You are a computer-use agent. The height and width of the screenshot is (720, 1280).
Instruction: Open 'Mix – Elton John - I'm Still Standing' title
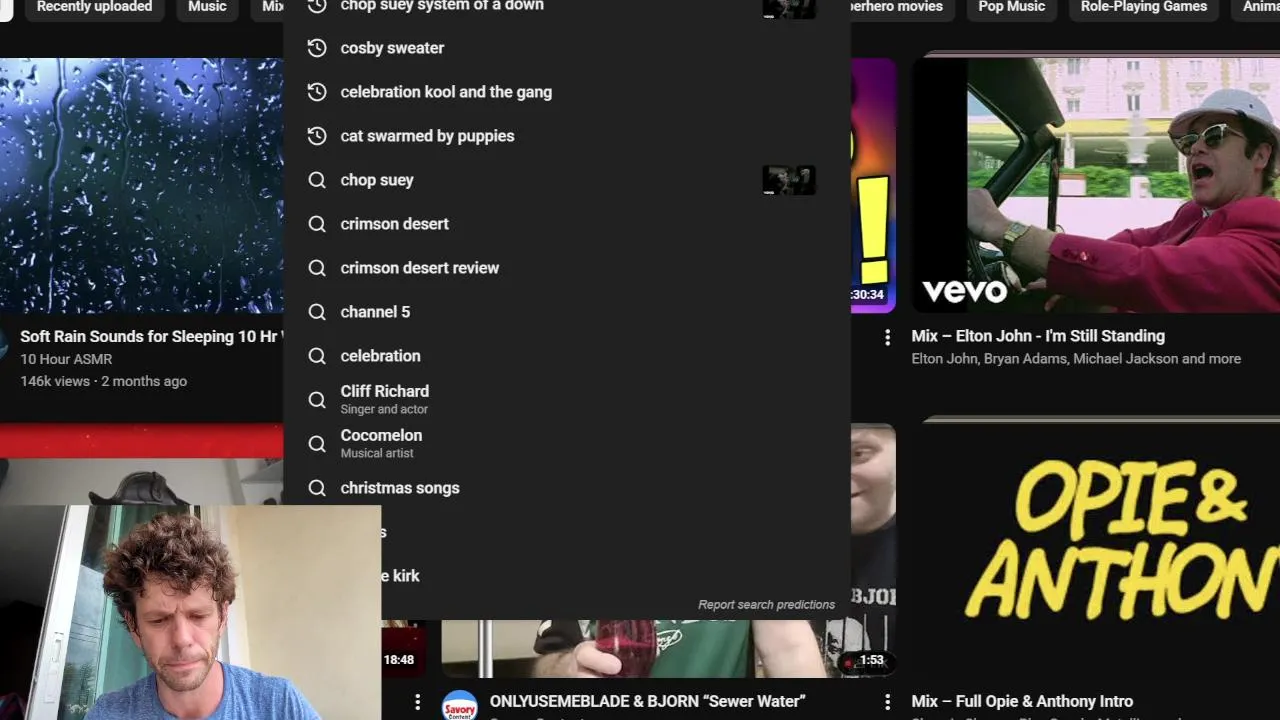(x=1038, y=336)
